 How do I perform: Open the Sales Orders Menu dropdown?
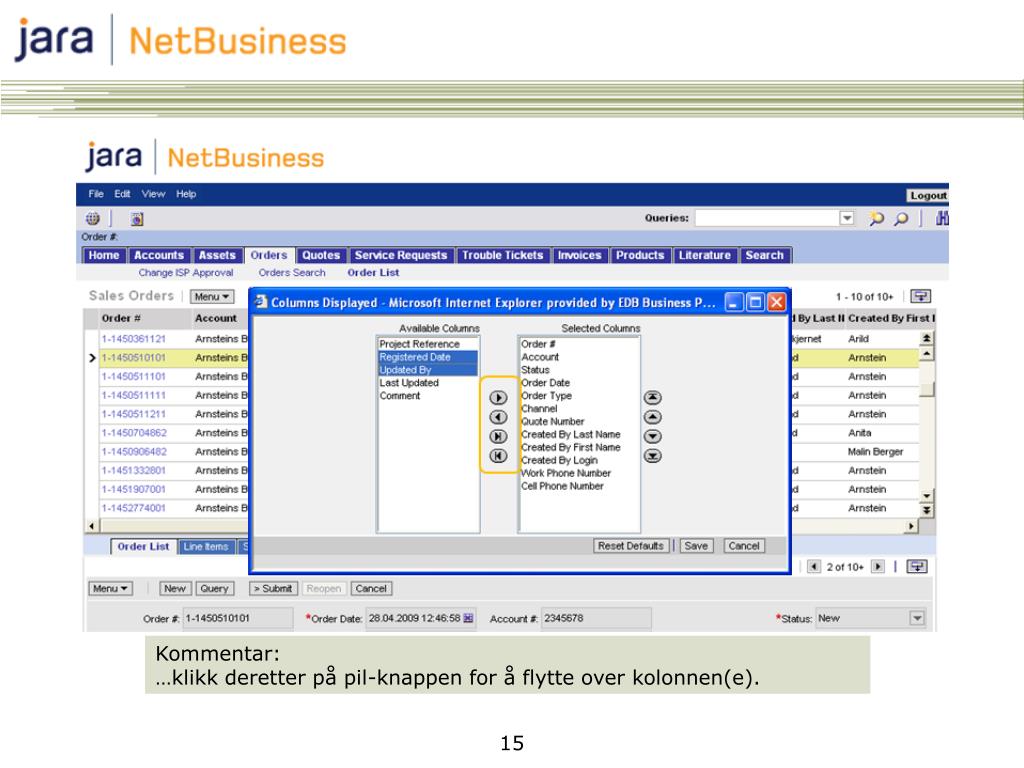tap(212, 296)
